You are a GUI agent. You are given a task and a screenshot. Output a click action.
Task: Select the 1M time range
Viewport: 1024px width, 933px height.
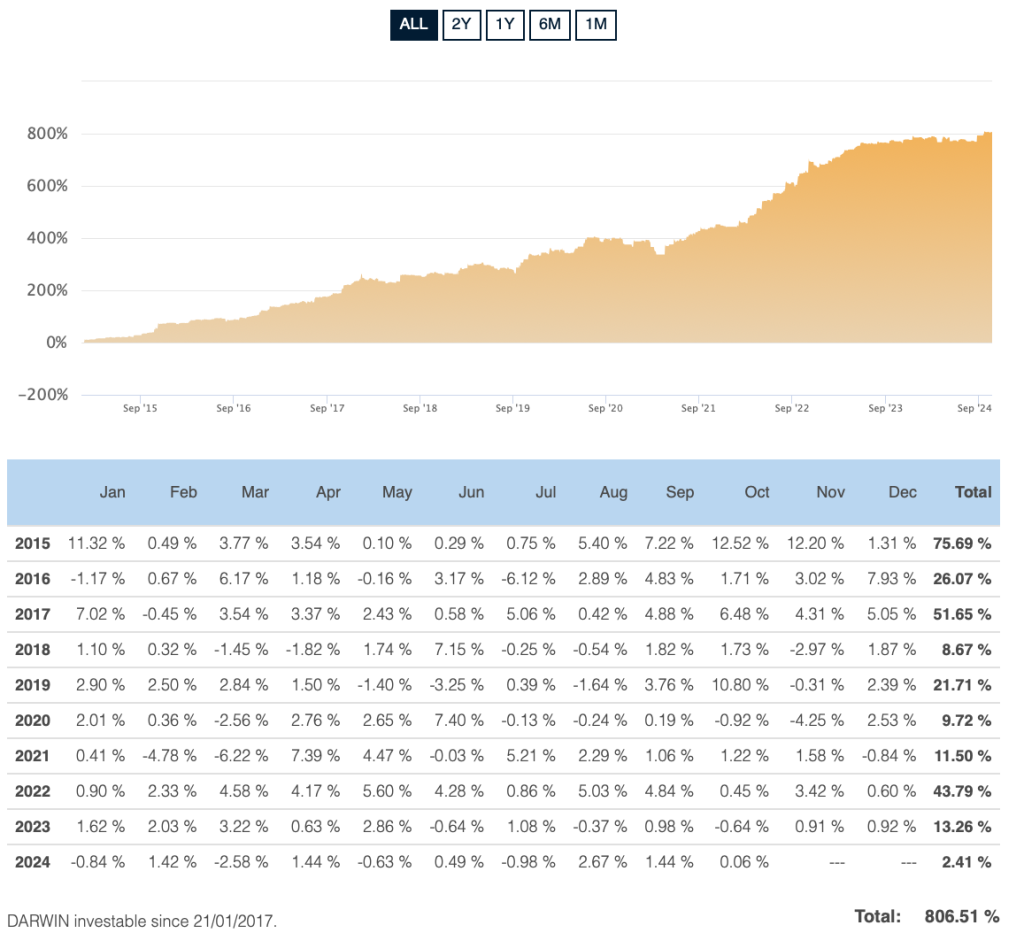pos(596,25)
